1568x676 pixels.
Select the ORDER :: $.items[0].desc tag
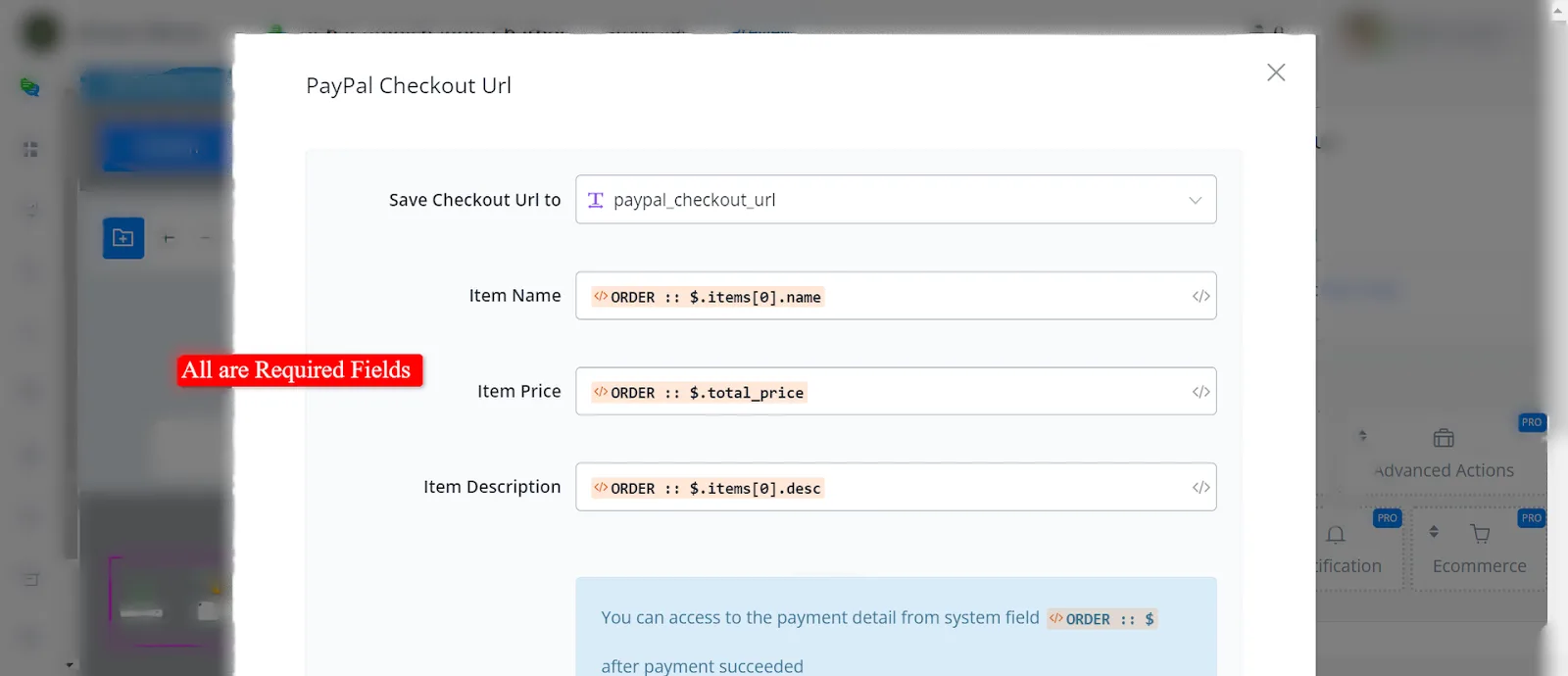pyautogui.click(x=708, y=488)
